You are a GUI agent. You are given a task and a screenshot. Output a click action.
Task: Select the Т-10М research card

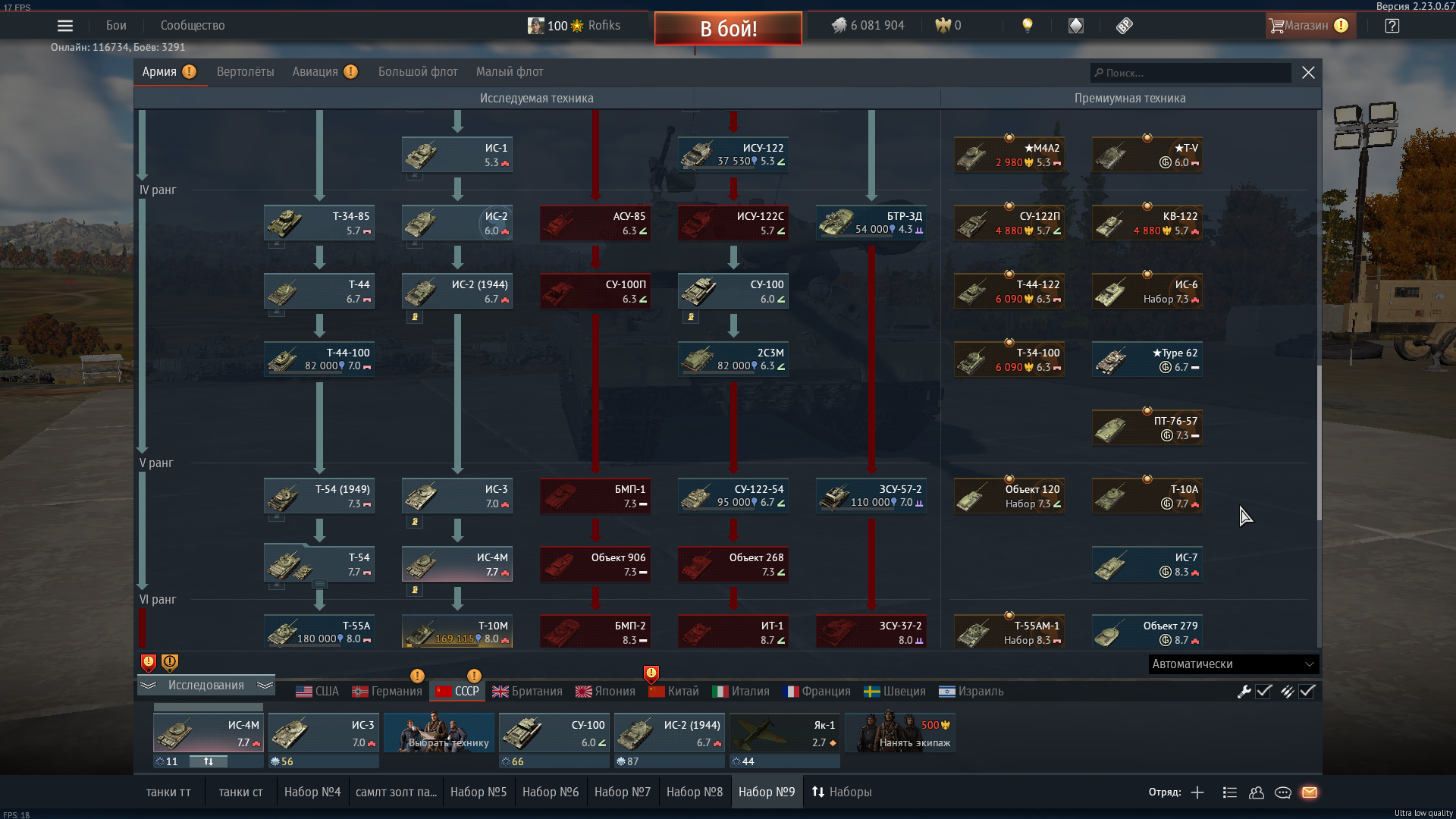tap(457, 631)
